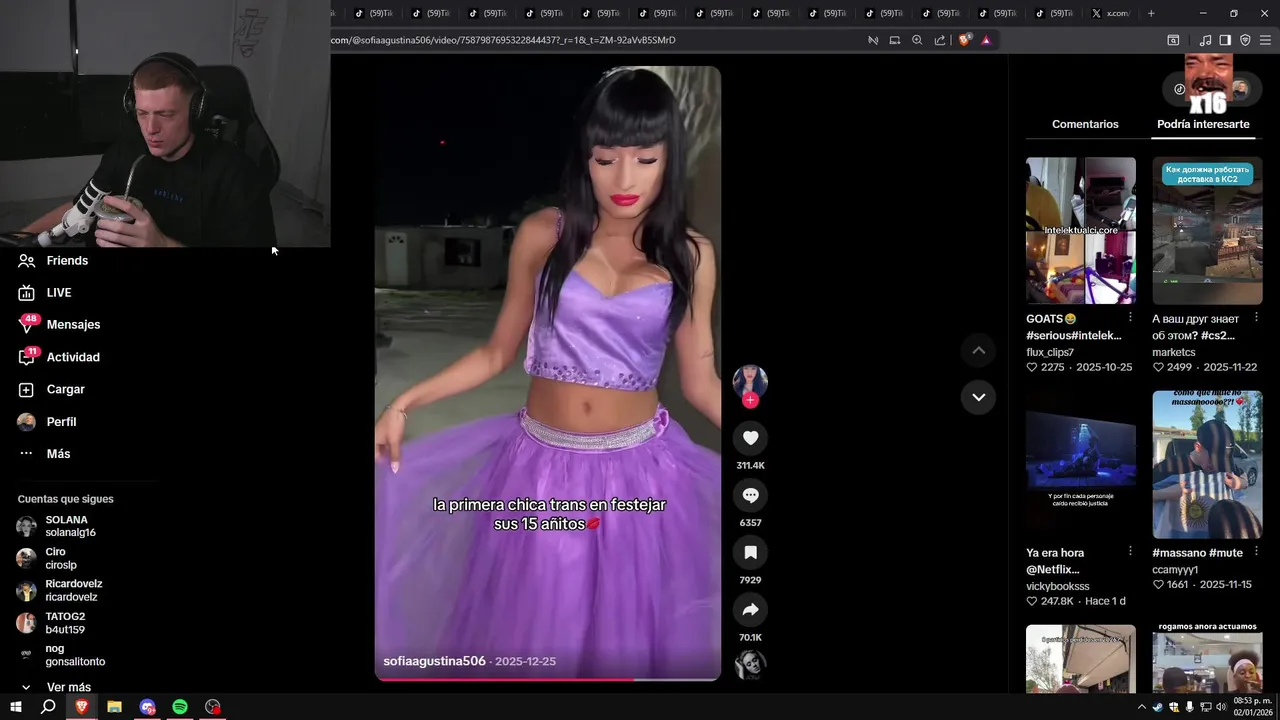Viewport: 1280px width, 720px height.
Task: Switch to the x.com browser tab
Action: coord(1110,13)
